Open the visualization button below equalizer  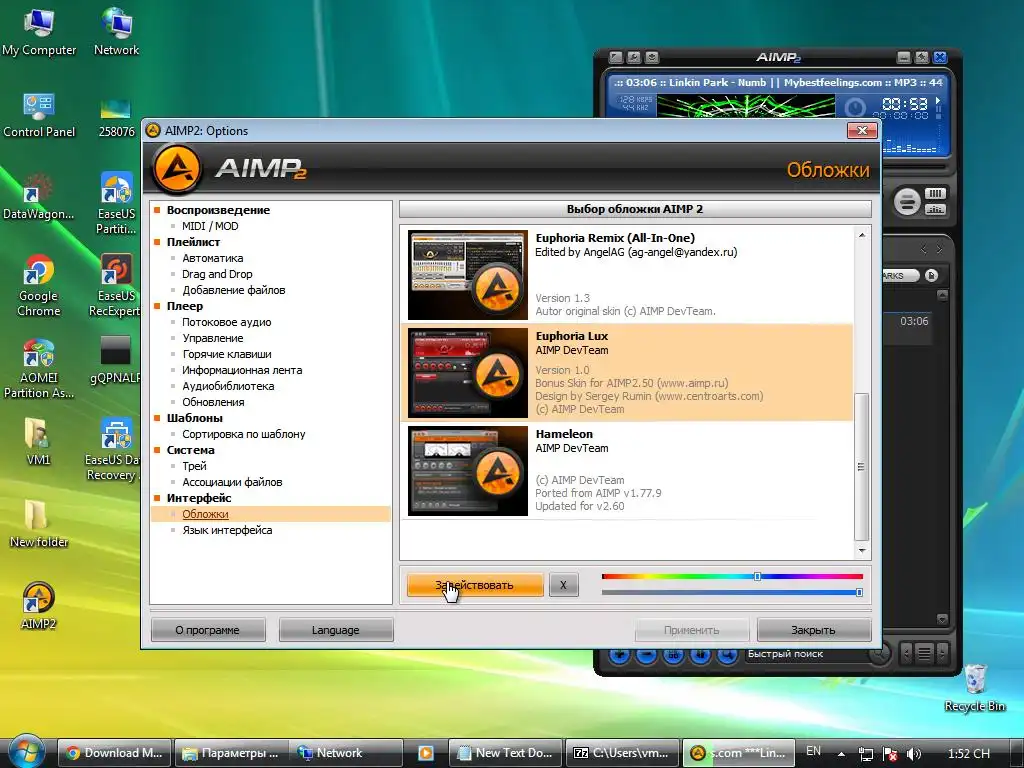[x=935, y=210]
